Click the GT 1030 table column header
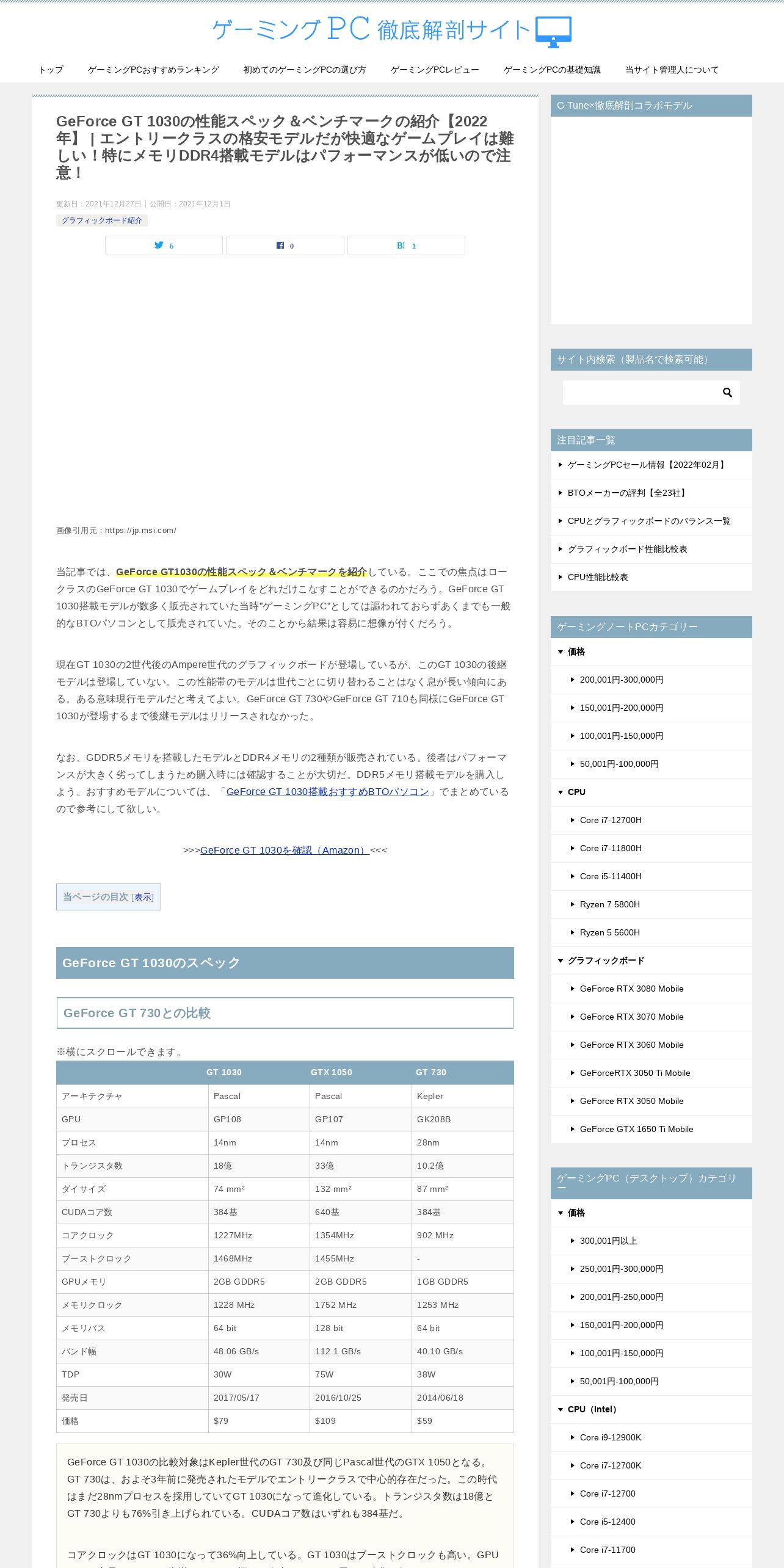Viewport: 784px width, 1568px height. point(224,1072)
